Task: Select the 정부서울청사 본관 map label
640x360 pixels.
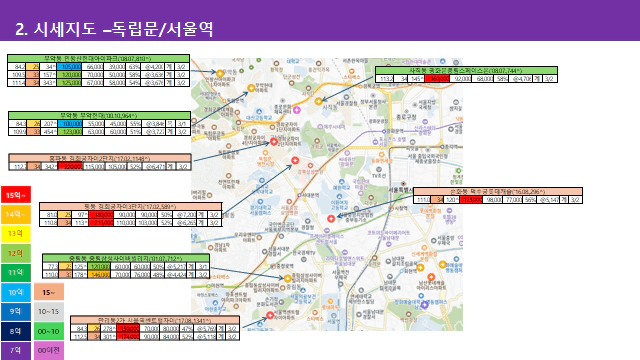Action: pos(373,104)
